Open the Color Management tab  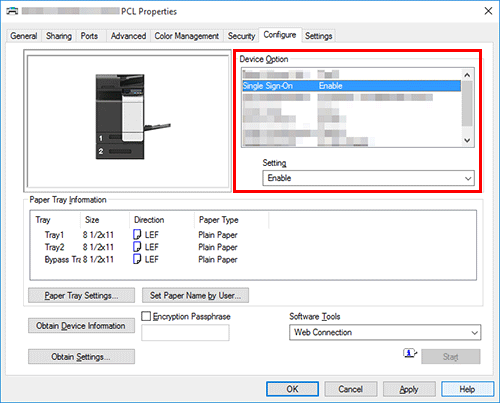click(x=186, y=36)
